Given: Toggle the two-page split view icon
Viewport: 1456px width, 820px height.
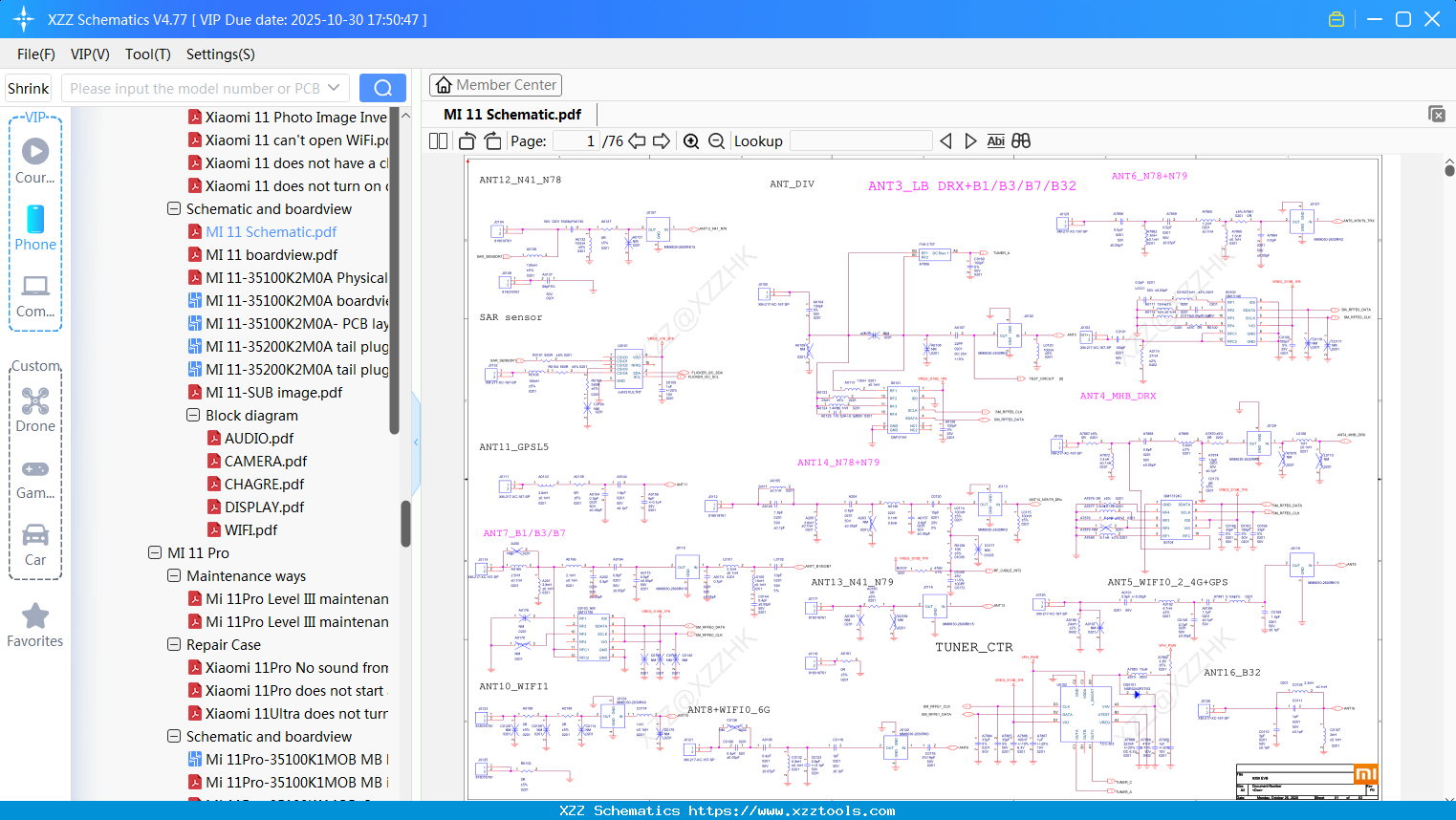Looking at the screenshot, I should click(439, 141).
